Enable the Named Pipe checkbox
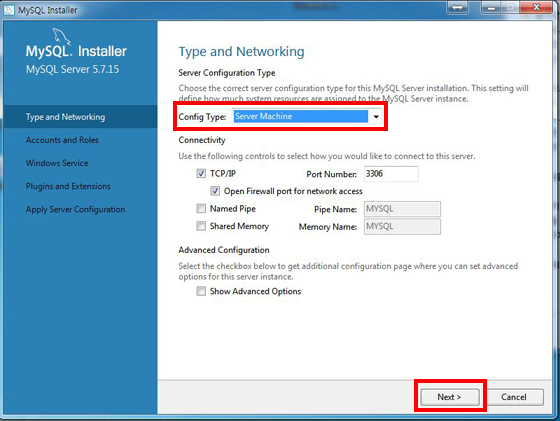Screen dimensions: 560x421 tap(201, 209)
